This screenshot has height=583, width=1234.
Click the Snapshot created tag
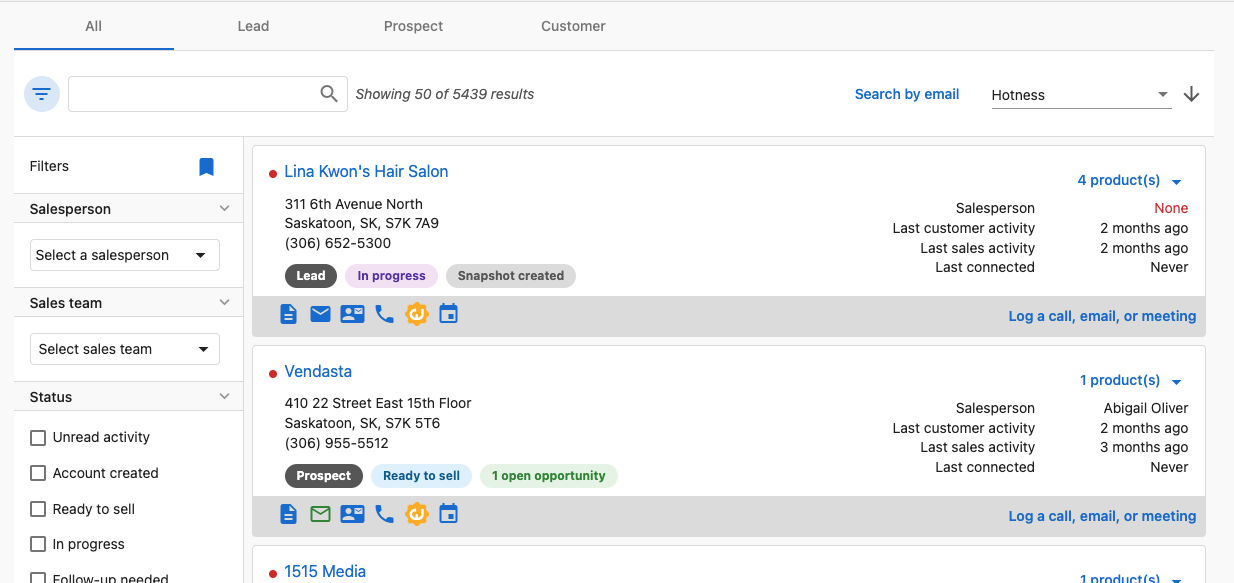coord(511,276)
